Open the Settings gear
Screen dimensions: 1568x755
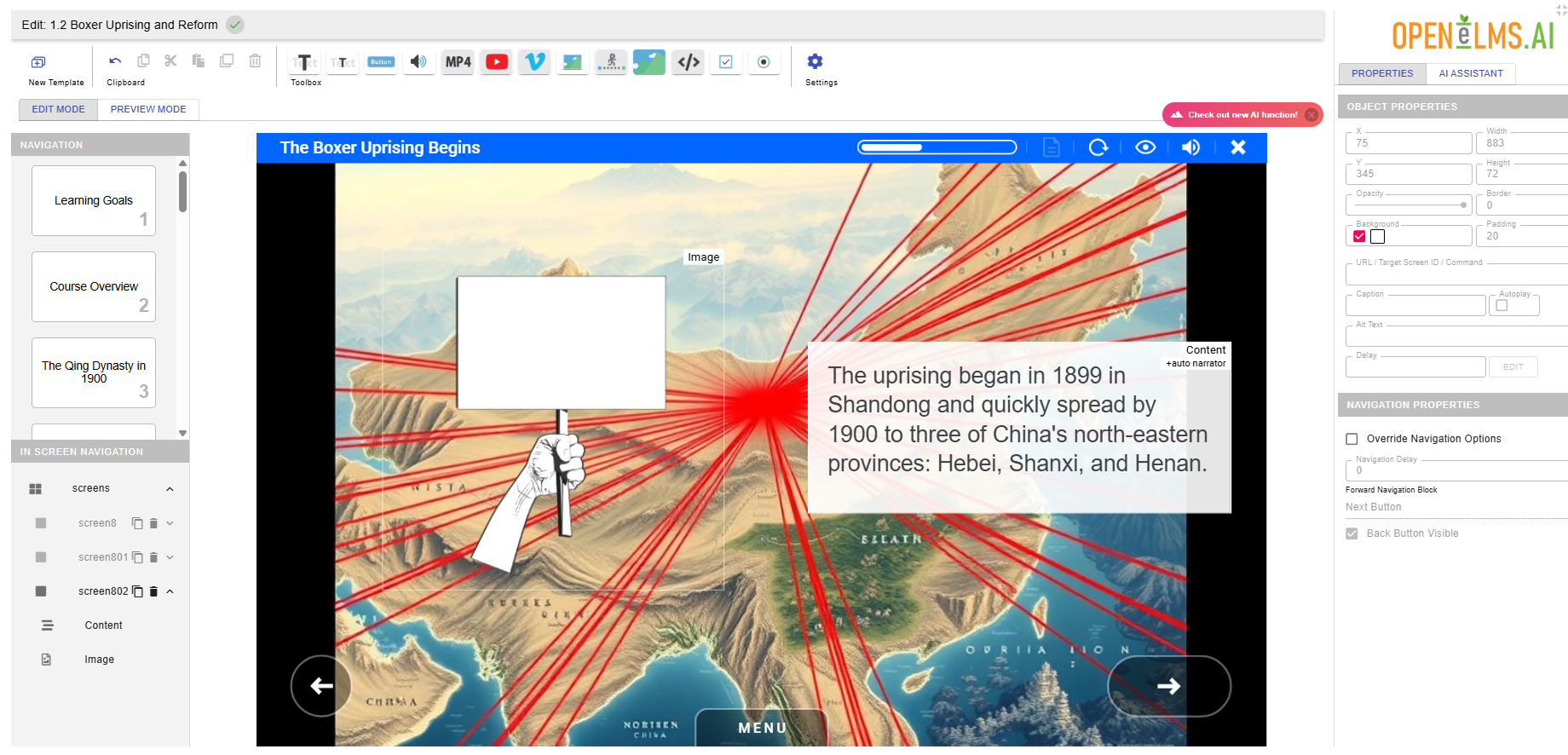coord(815,61)
